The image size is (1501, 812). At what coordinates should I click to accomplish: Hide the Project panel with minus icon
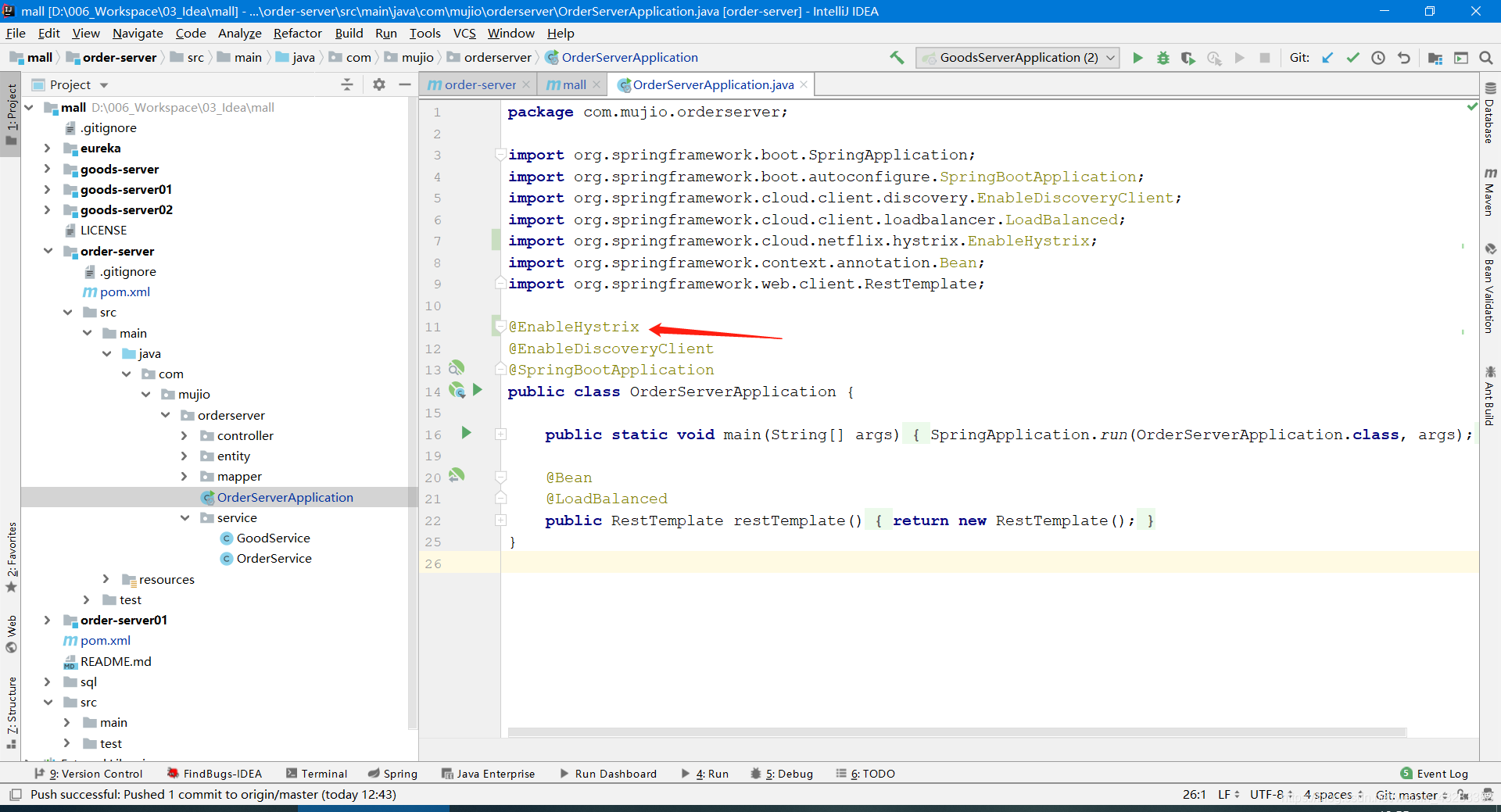tap(405, 84)
